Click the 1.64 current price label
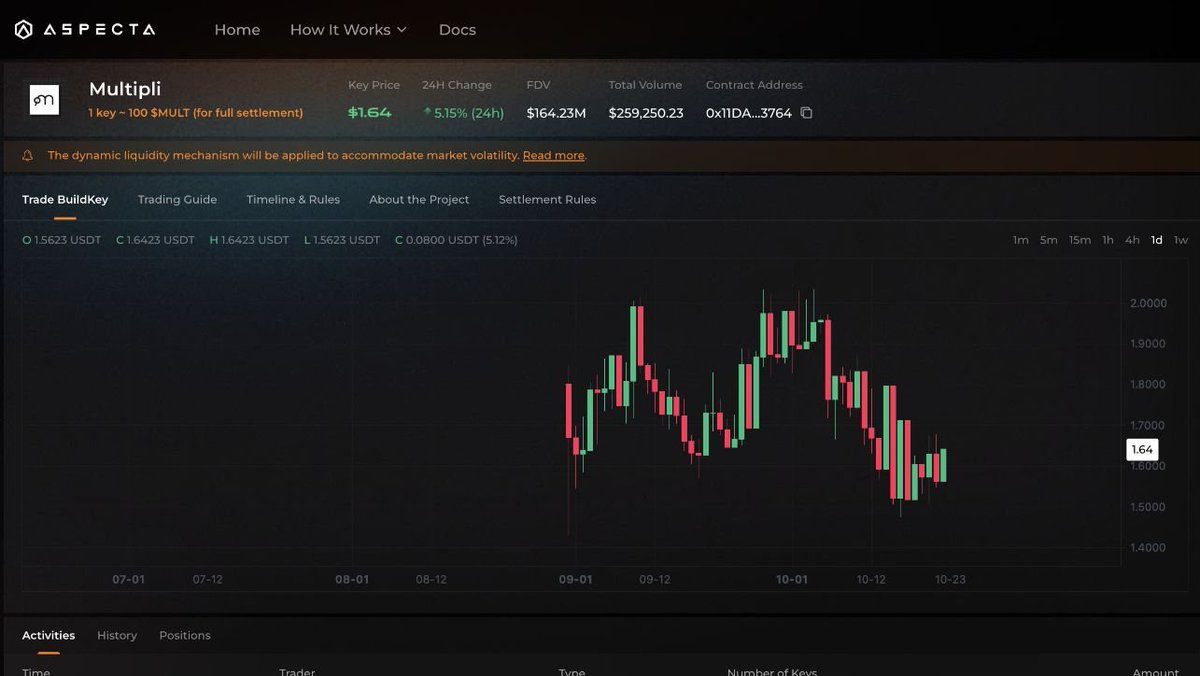The height and width of the screenshot is (676, 1200). point(1142,450)
